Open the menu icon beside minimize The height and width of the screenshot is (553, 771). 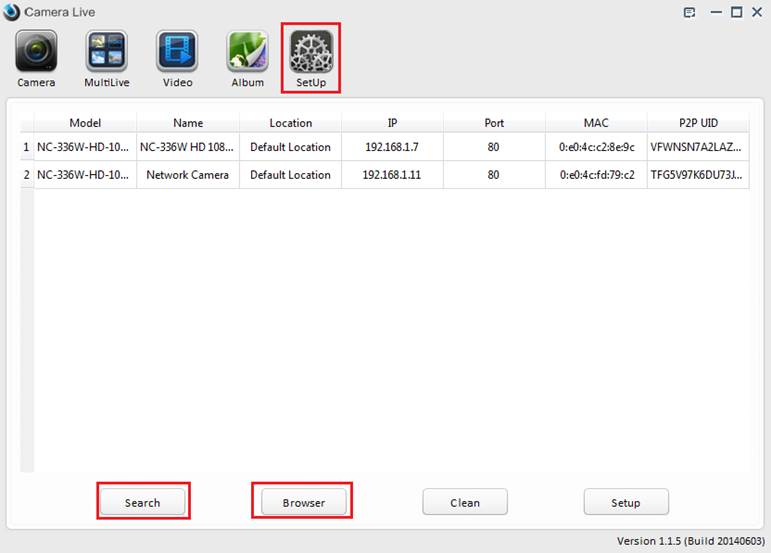click(x=689, y=12)
